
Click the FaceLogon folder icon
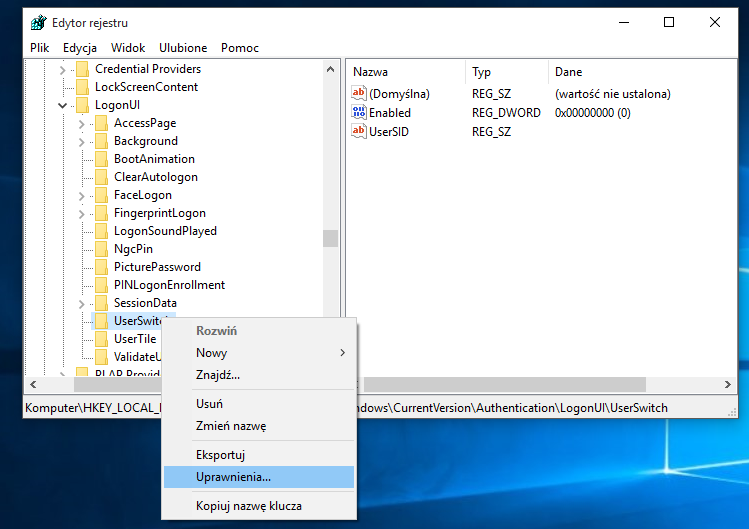pos(101,195)
